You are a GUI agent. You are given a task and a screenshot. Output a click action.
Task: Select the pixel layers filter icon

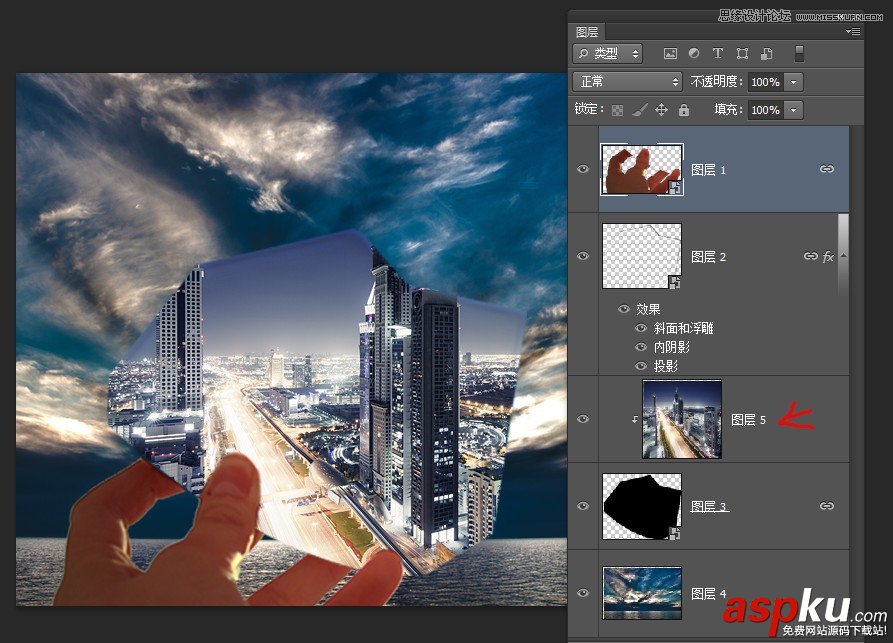pos(672,53)
